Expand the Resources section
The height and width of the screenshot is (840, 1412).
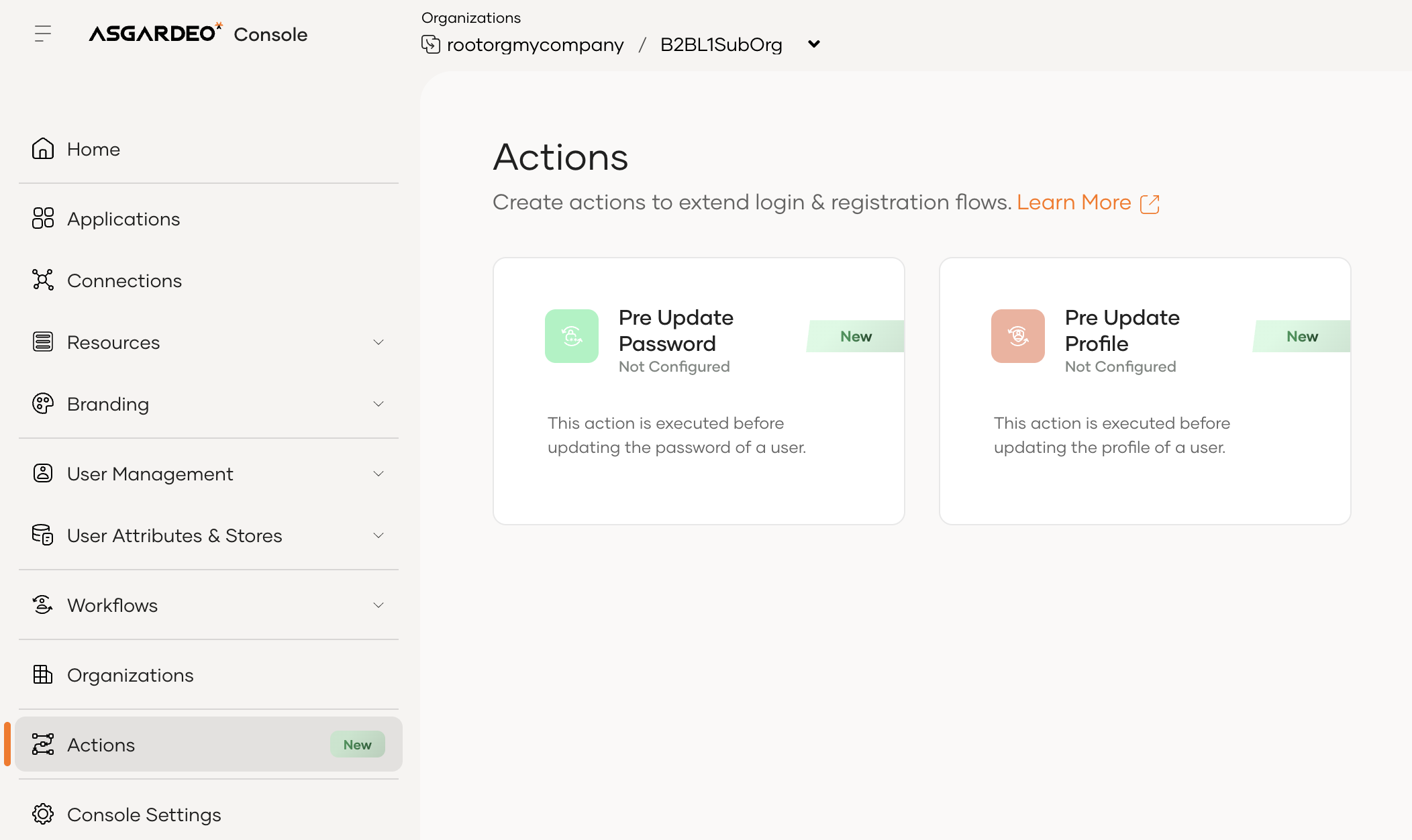(379, 342)
